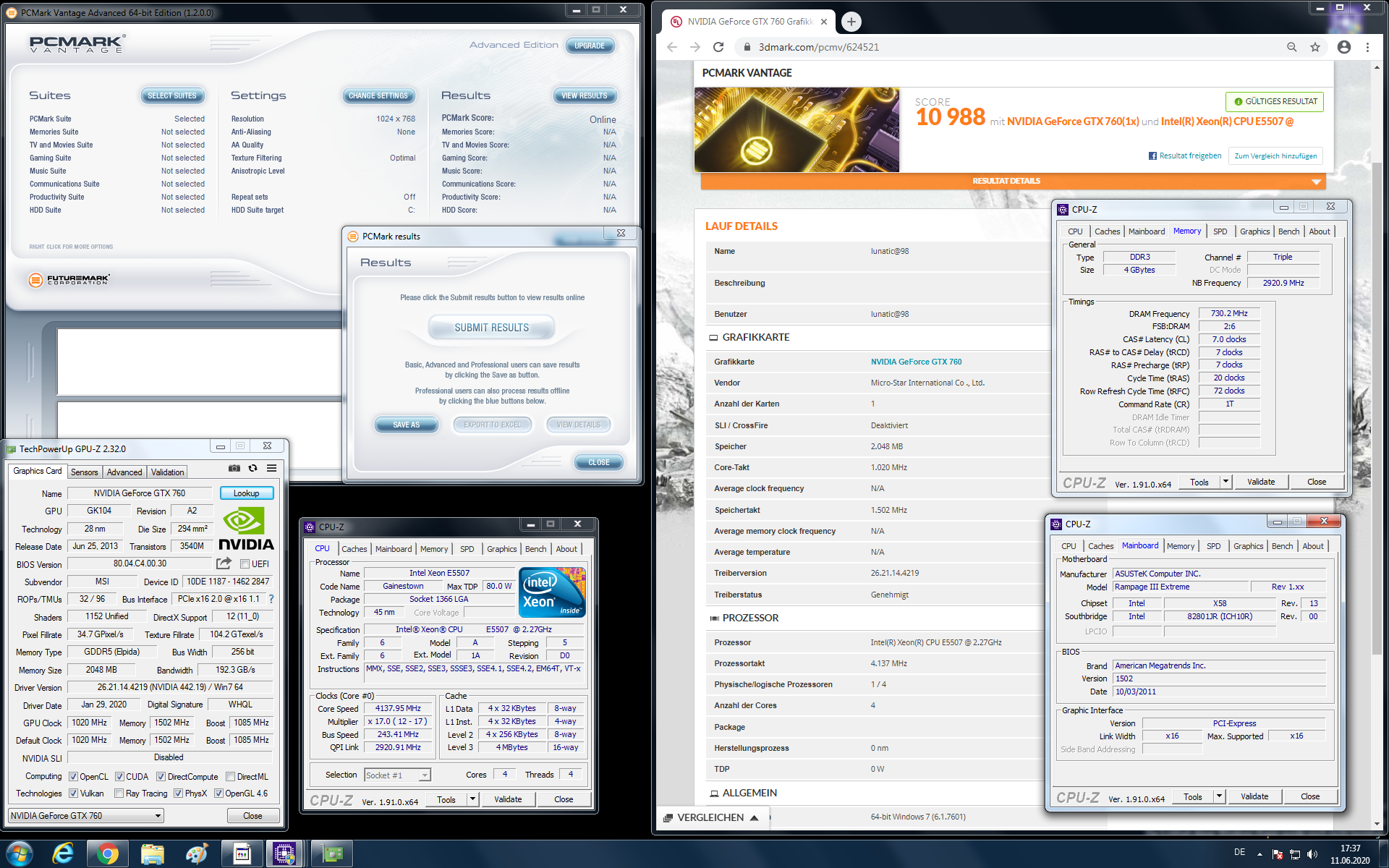1389x868 pixels.
Task: Open a new Chrome tab
Action: click(x=851, y=22)
